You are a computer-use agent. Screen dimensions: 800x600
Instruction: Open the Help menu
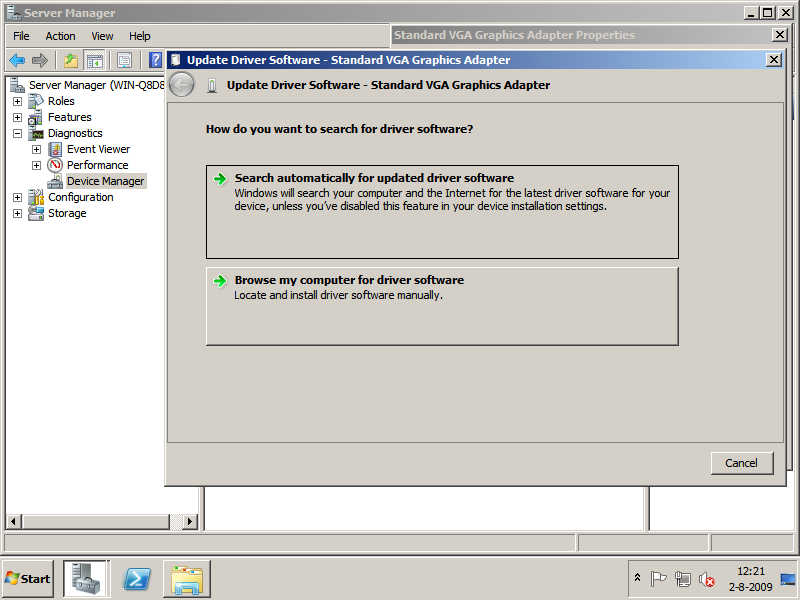(x=139, y=36)
